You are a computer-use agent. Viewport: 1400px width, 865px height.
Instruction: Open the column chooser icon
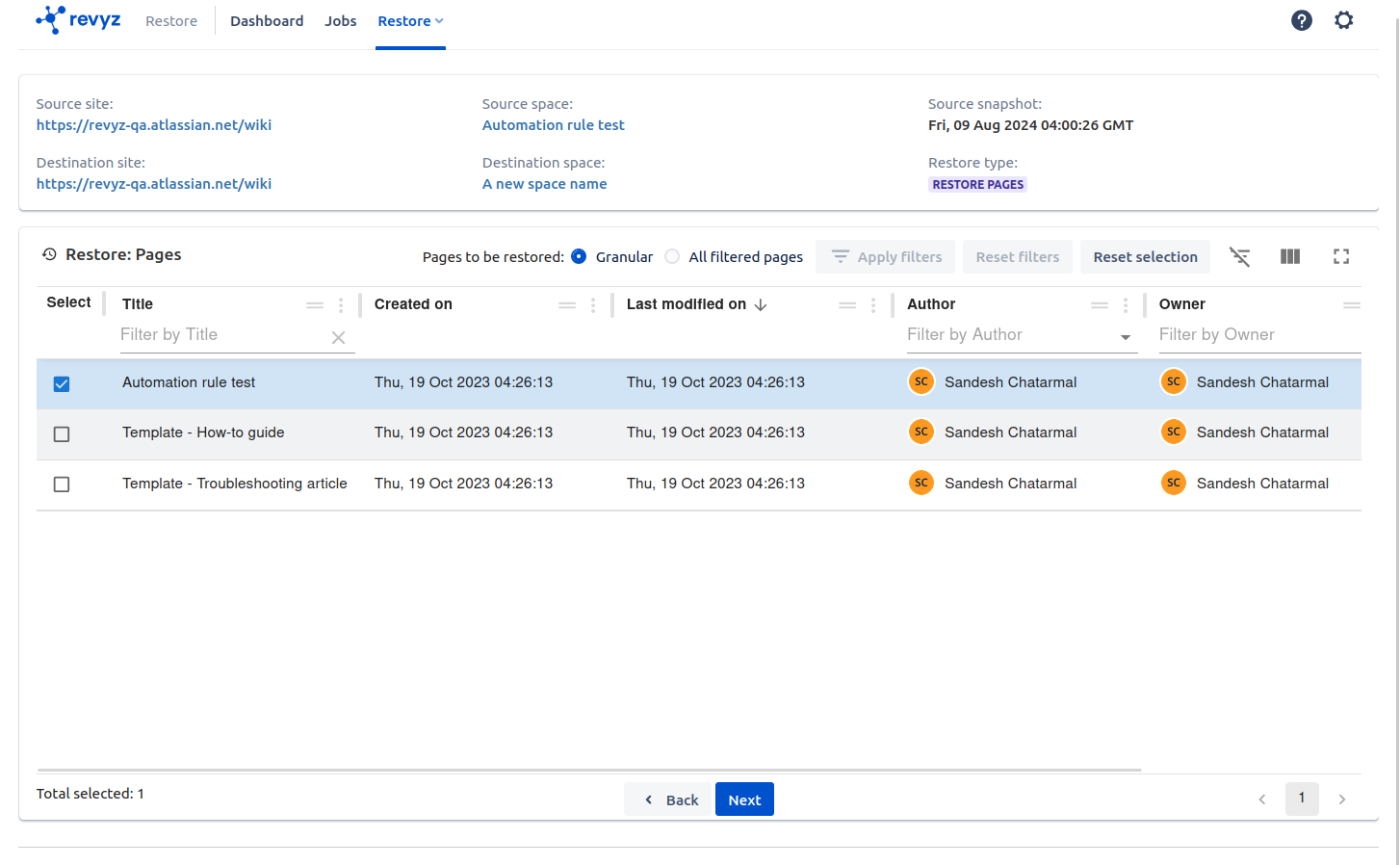pyautogui.click(x=1289, y=257)
